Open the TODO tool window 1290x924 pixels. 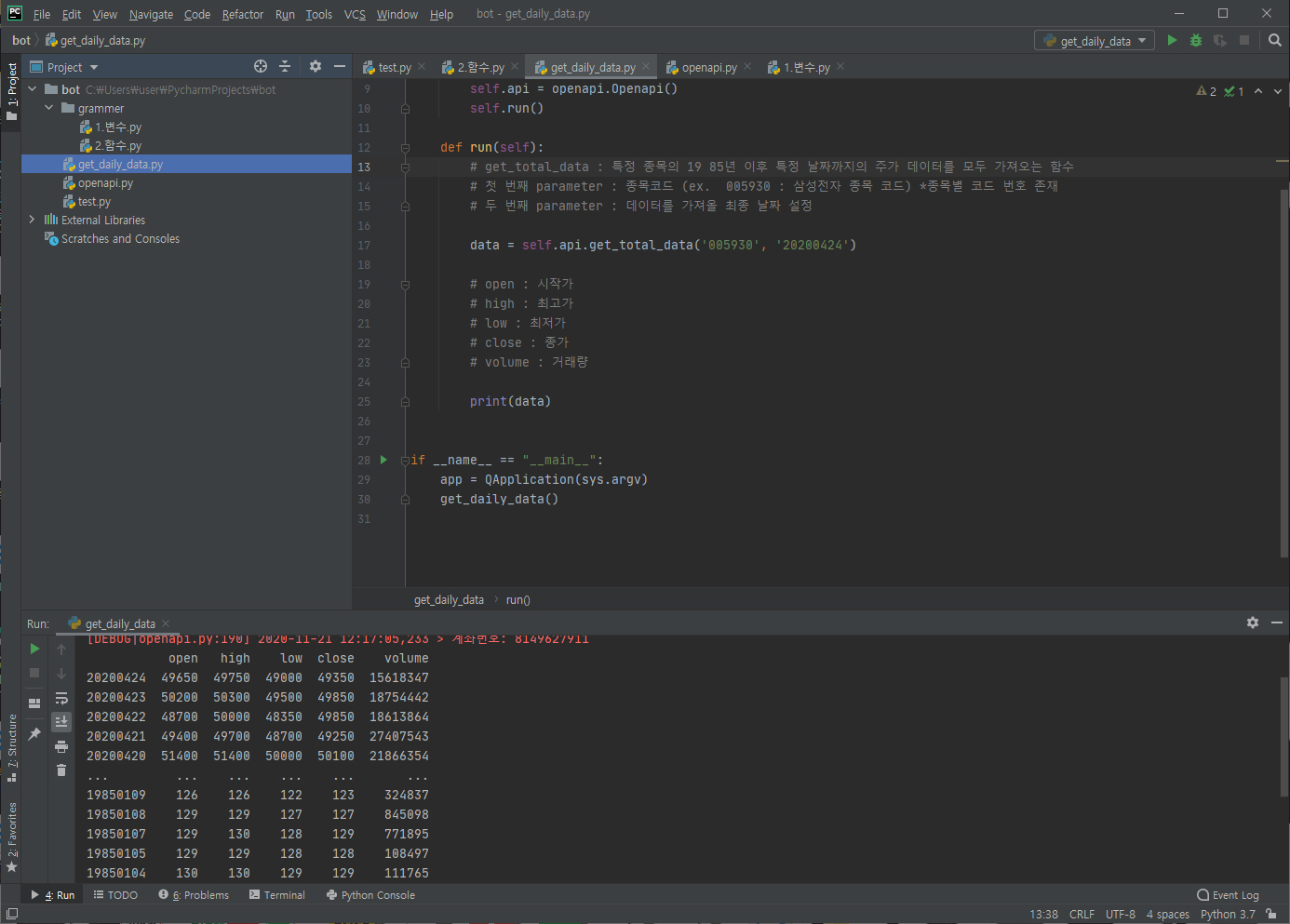[x=115, y=895]
